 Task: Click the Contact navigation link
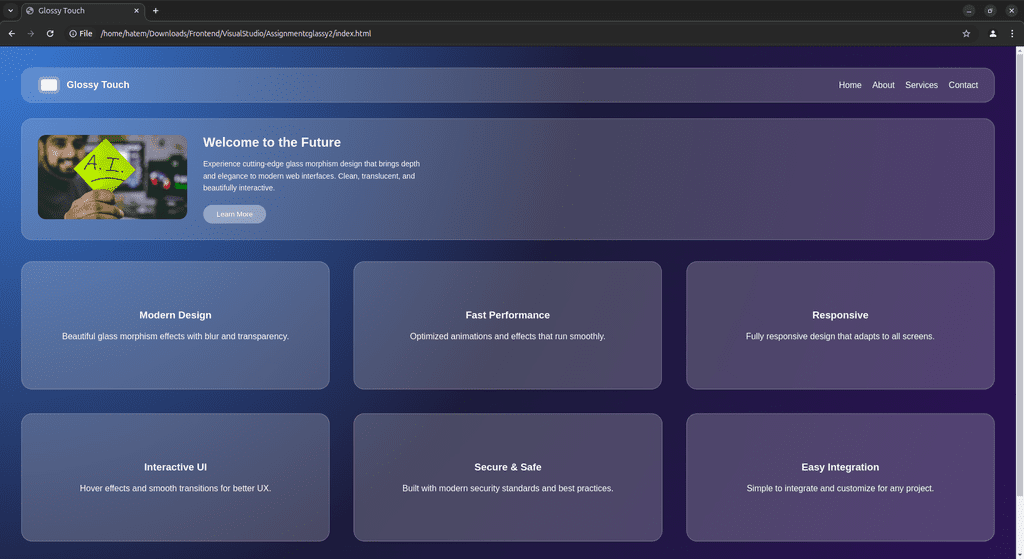pyautogui.click(x=963, y=85)
